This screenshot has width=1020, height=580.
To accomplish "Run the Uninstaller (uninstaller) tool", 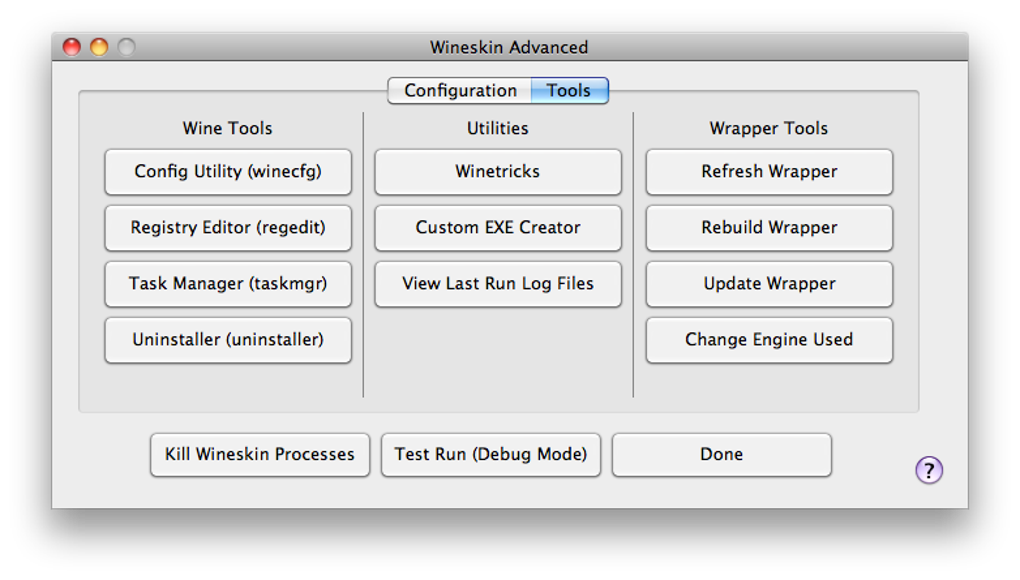I will click(228, 340).
